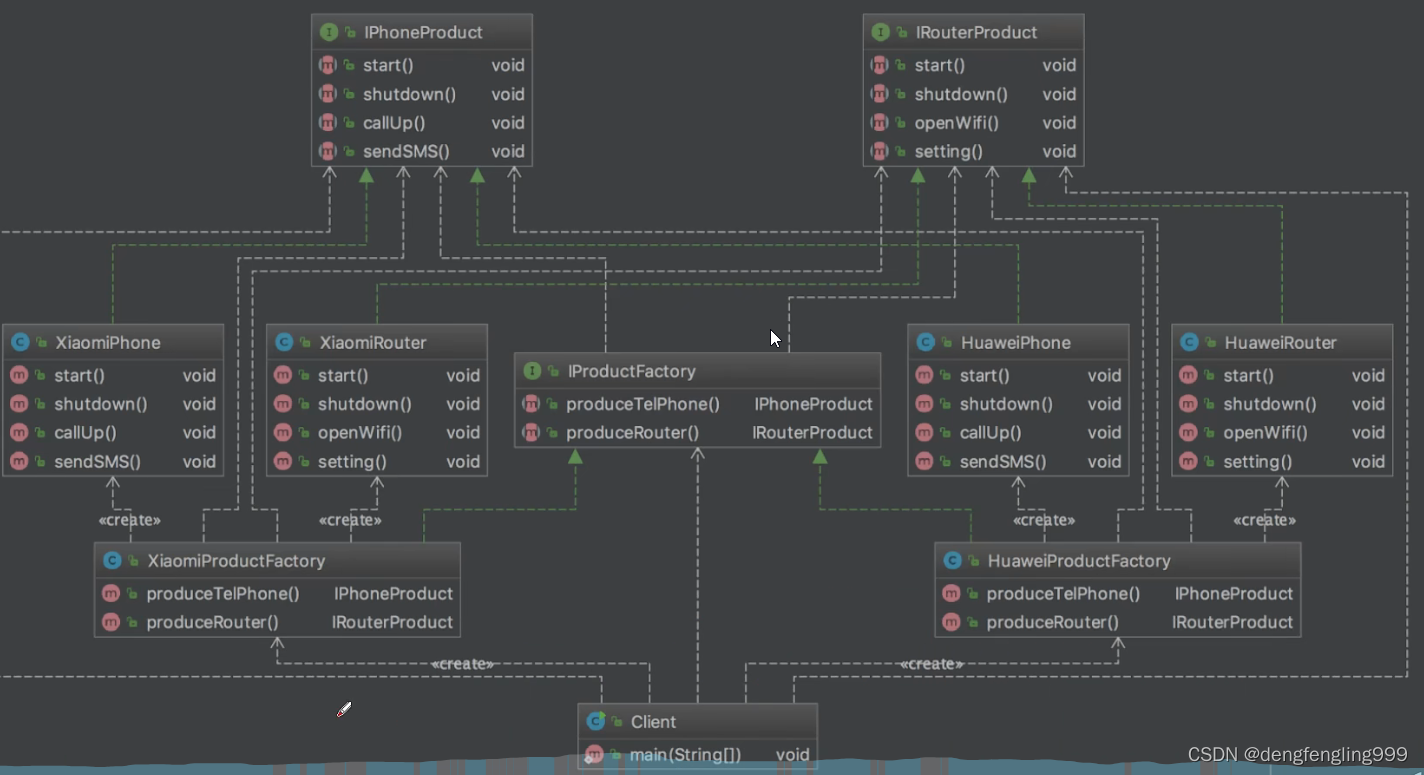Viewport: 1424px width, 775px height.
Task: Click shutdown() method name in HuaweiRouter
Action: [1270, 404]
